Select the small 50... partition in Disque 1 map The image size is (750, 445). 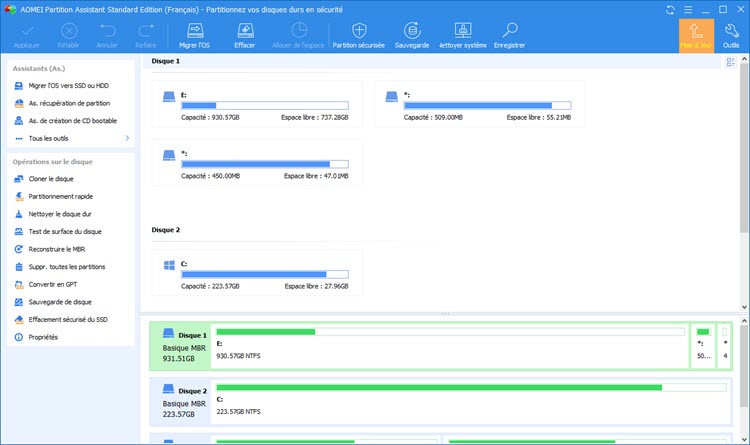[703, 345]
